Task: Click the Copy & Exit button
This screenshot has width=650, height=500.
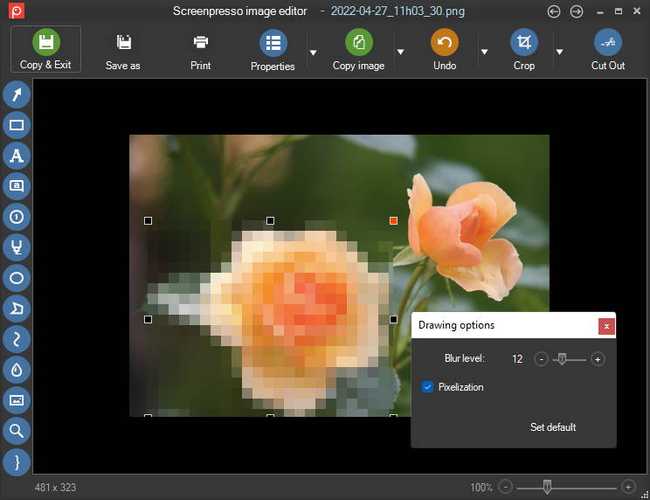Action: (45, 50)
